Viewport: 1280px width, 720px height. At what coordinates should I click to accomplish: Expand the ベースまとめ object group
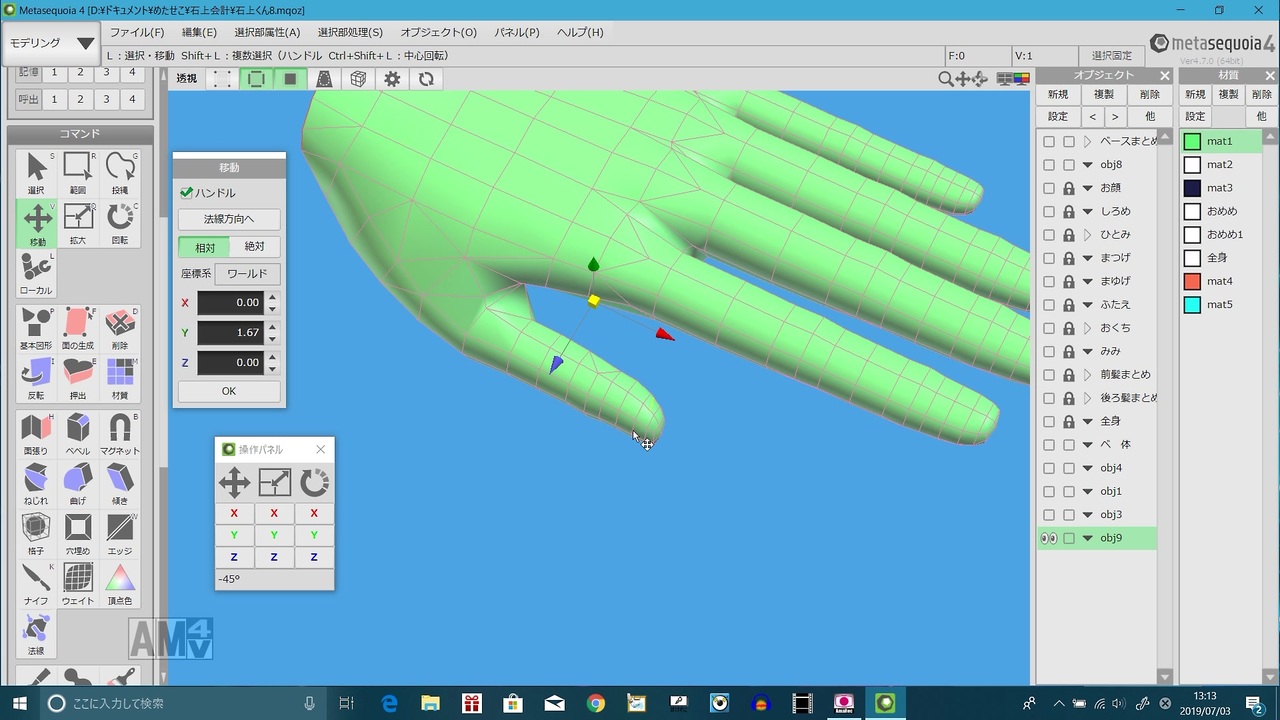(1088, 142)
